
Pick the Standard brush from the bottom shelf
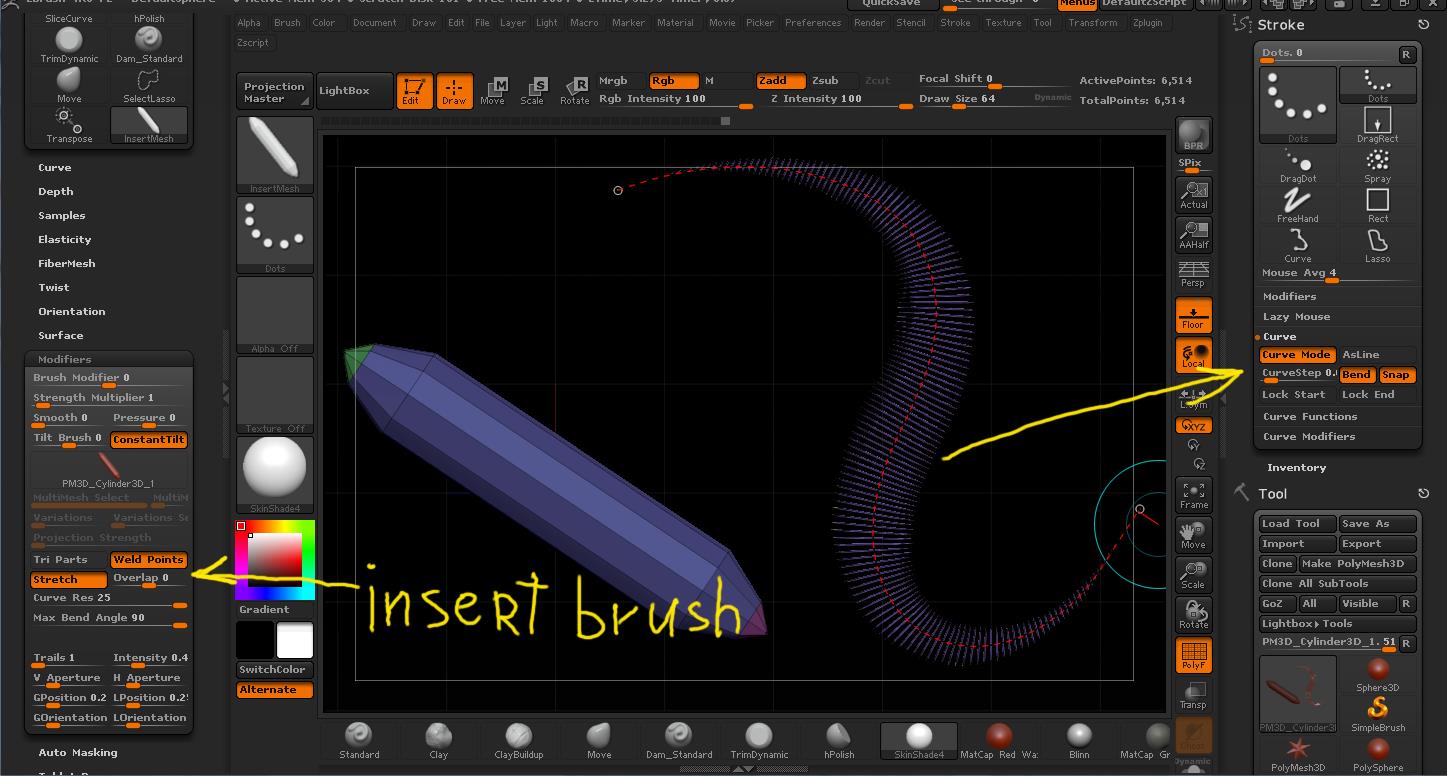[x=359, y=741]
